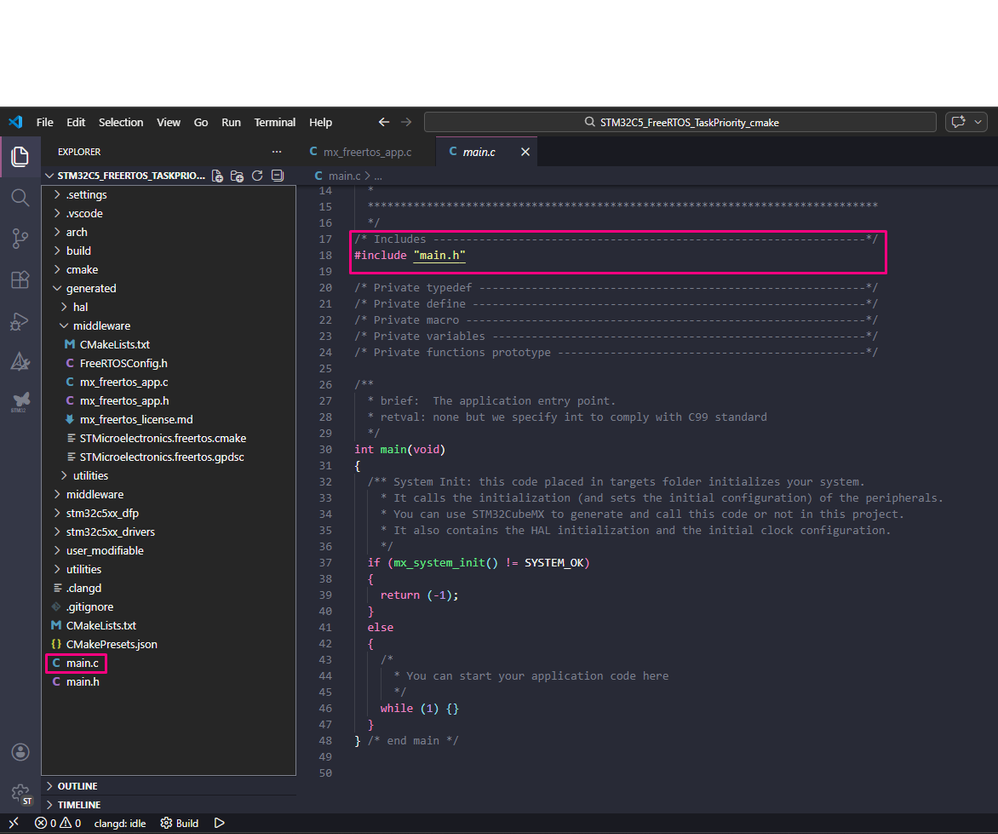998x834 pixels.
Task: Open the Explorer view in the activity bar
Action: [20, 157]
